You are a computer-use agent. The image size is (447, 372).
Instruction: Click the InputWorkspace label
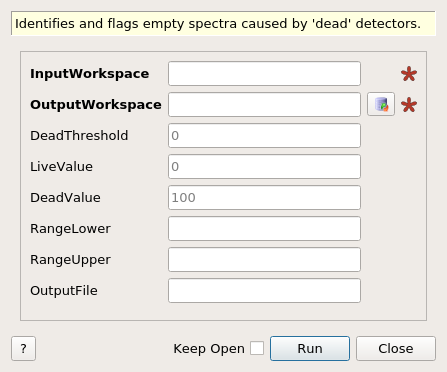[89, 74]
